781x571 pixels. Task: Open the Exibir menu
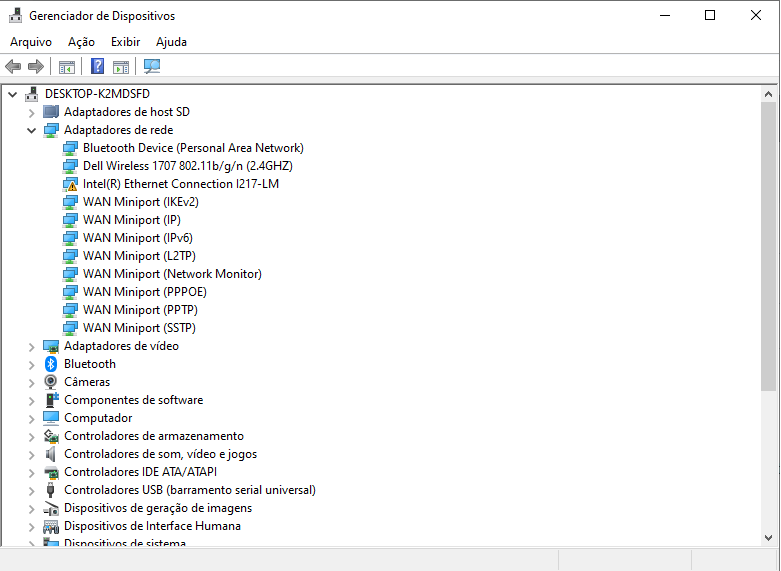126,42
